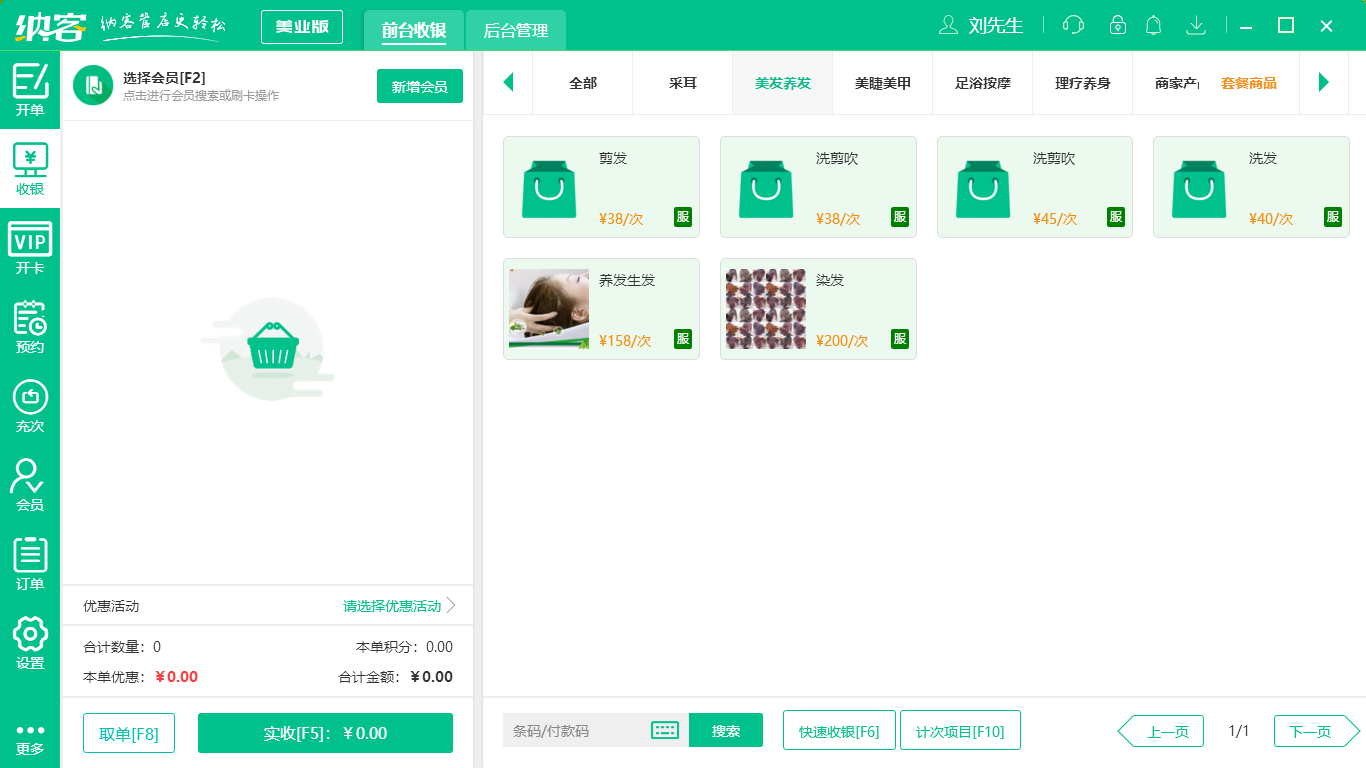Go to previous page with 上一页

click(x=1161, y=731)
